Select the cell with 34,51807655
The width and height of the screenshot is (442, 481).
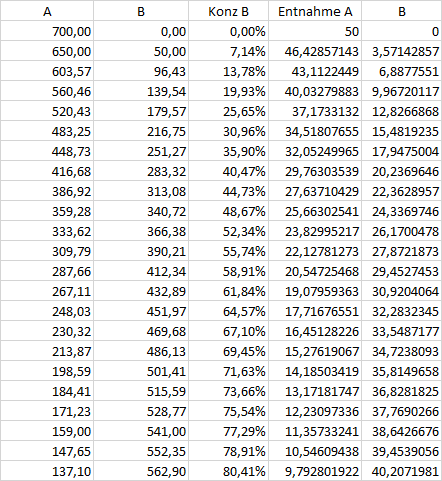(x=315, y=131)
